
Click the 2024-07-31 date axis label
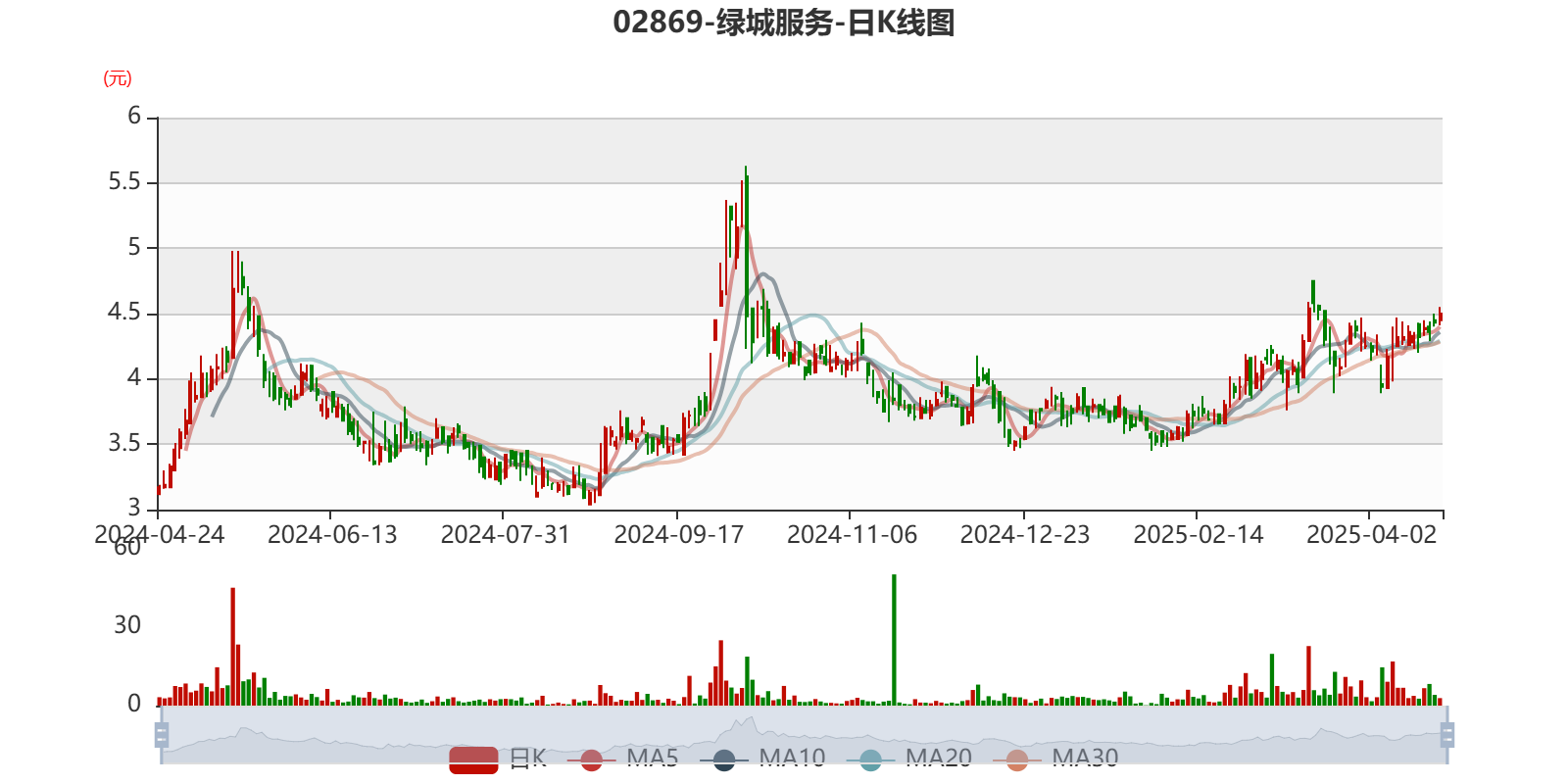(x=505, y=534)
